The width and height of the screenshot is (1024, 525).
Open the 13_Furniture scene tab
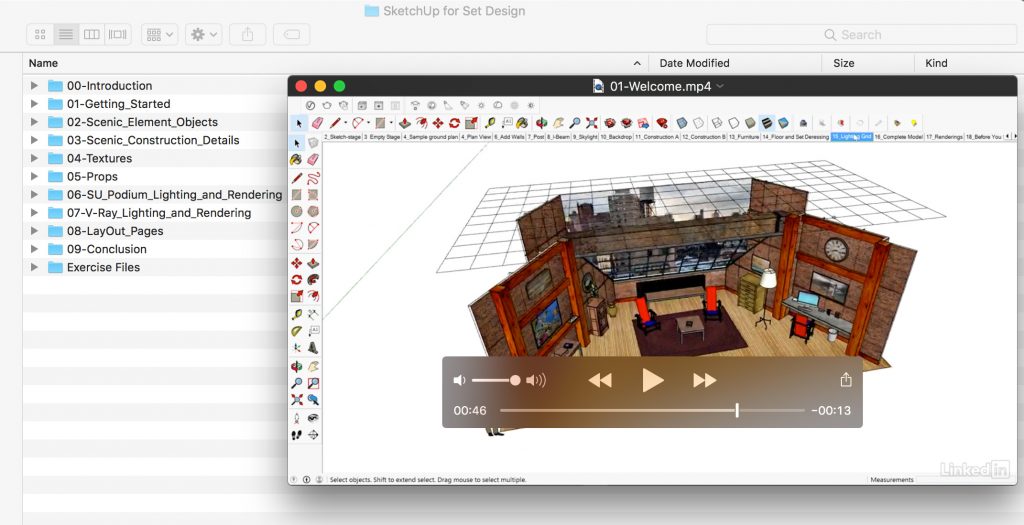point(744,137)
